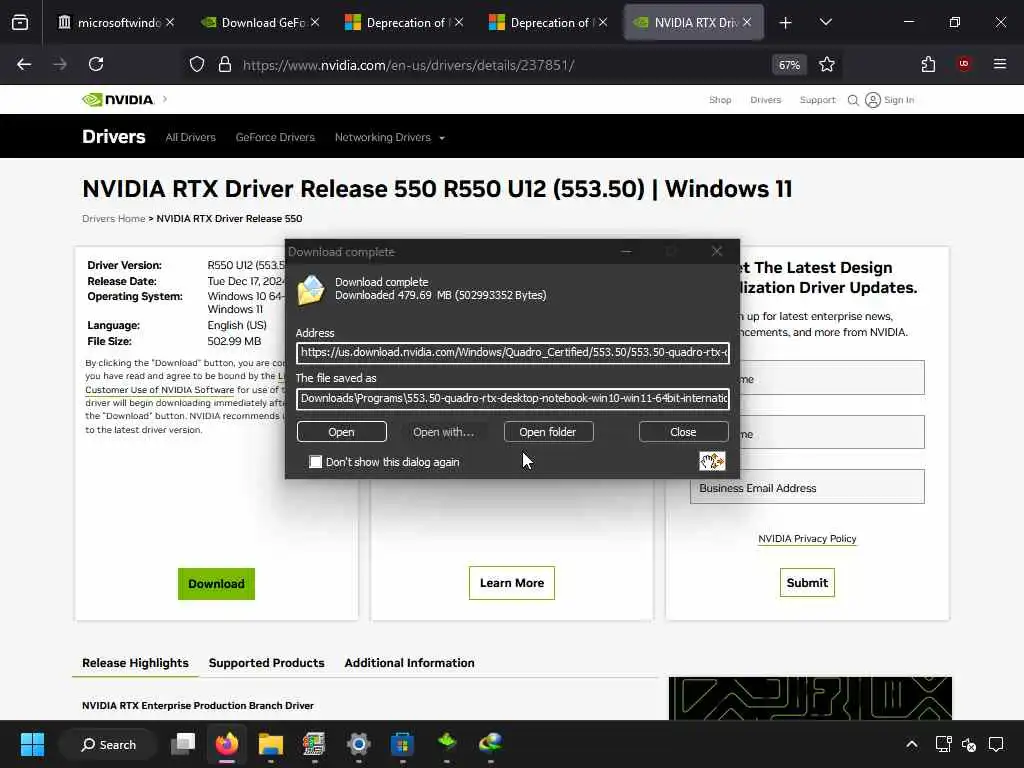Screen dimensions: 1024x768
Task: Open the notification center icon
Action: coord(996,744)
